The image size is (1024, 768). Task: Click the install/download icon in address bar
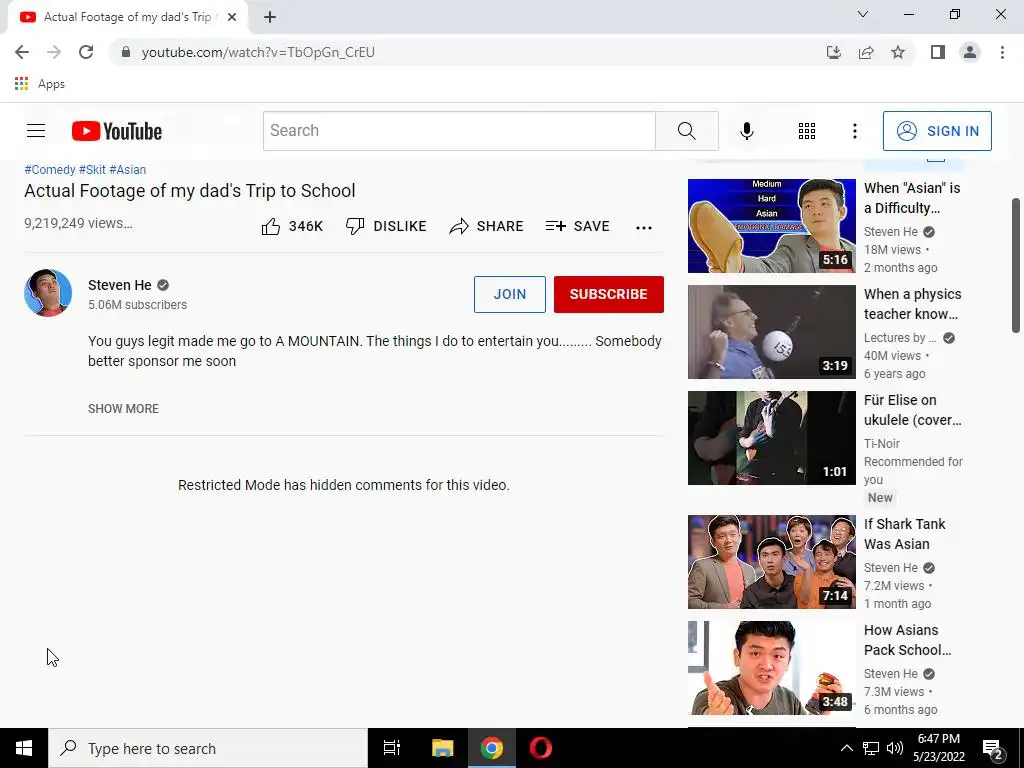tap(834, 52)
